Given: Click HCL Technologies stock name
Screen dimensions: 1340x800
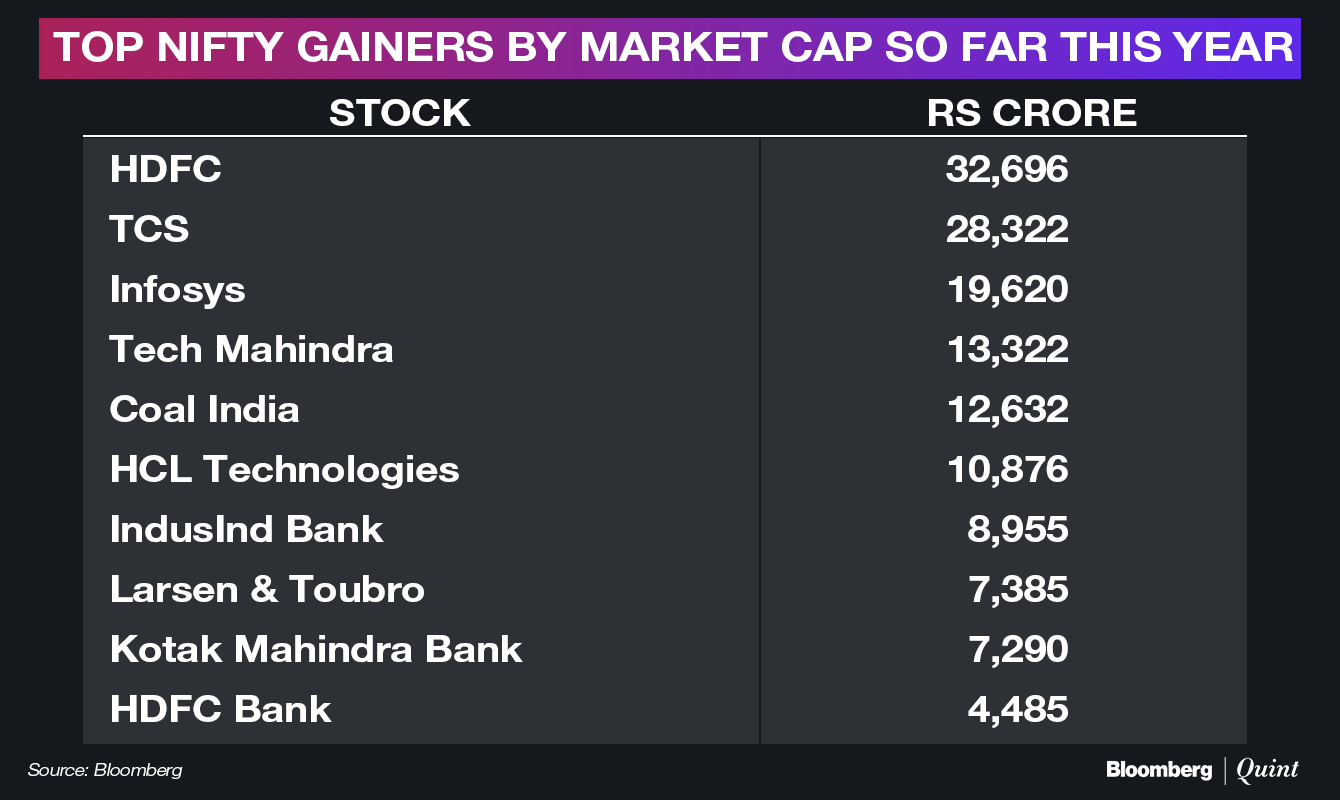Looking at the screenshot, I should (x=285, y=470).
